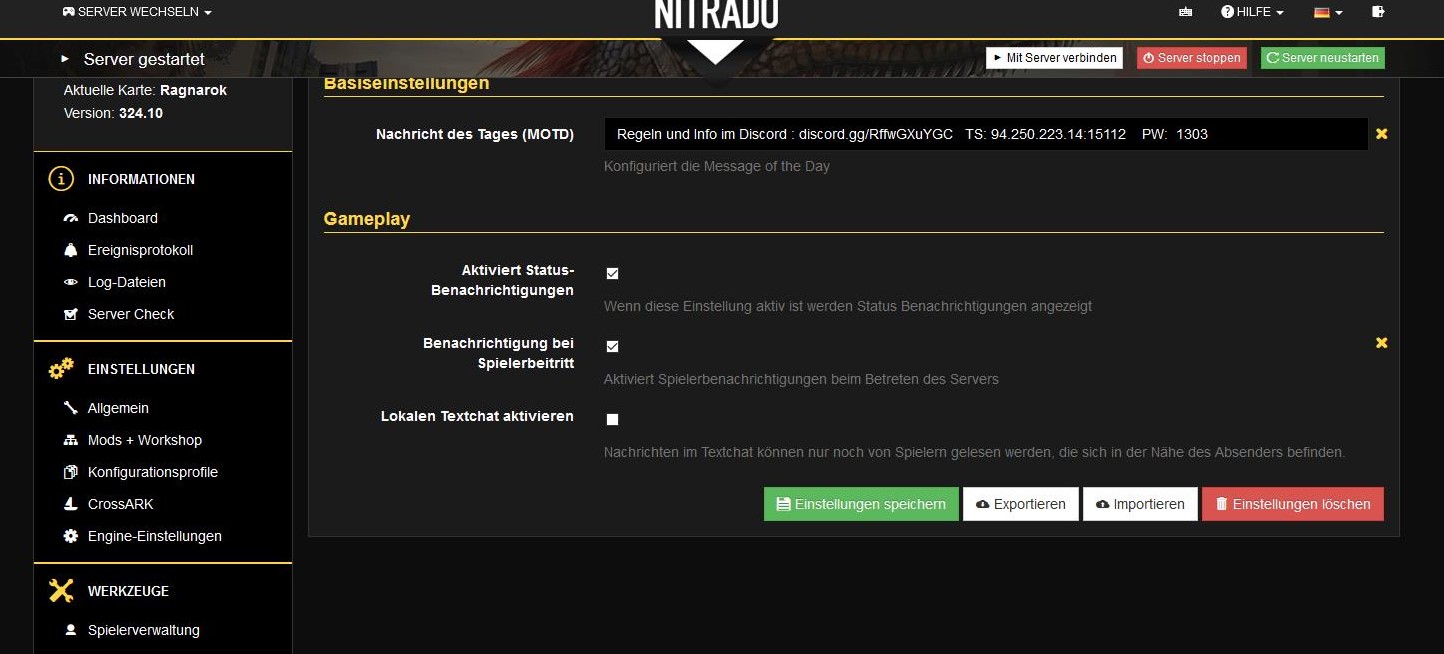Click the sitemap icon beside Mods + Workshop
The height and width of the screenshot is (654, 1444).
70,440
